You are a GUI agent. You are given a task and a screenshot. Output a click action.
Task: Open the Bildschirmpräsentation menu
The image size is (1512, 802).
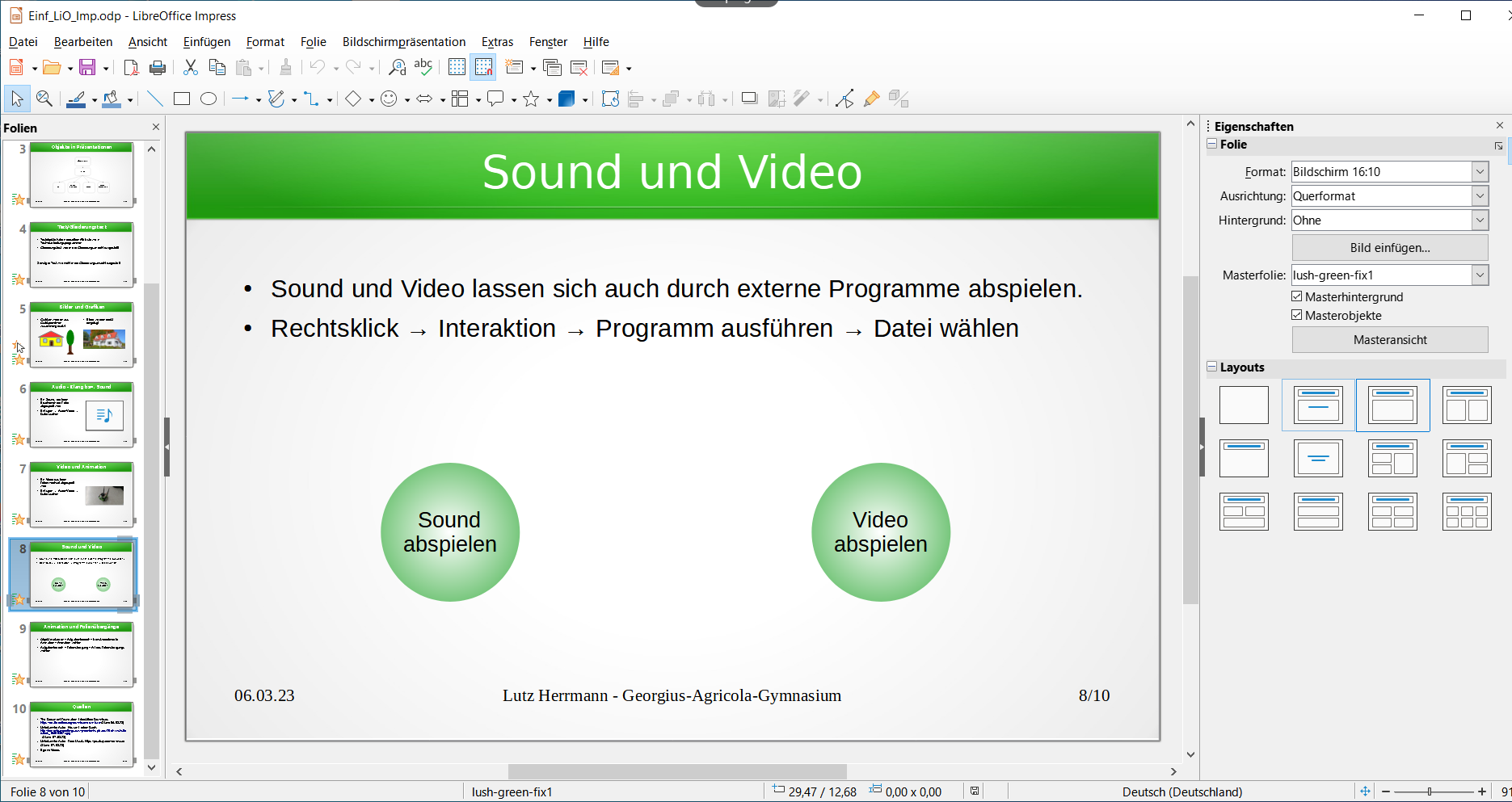coord(403,42)
